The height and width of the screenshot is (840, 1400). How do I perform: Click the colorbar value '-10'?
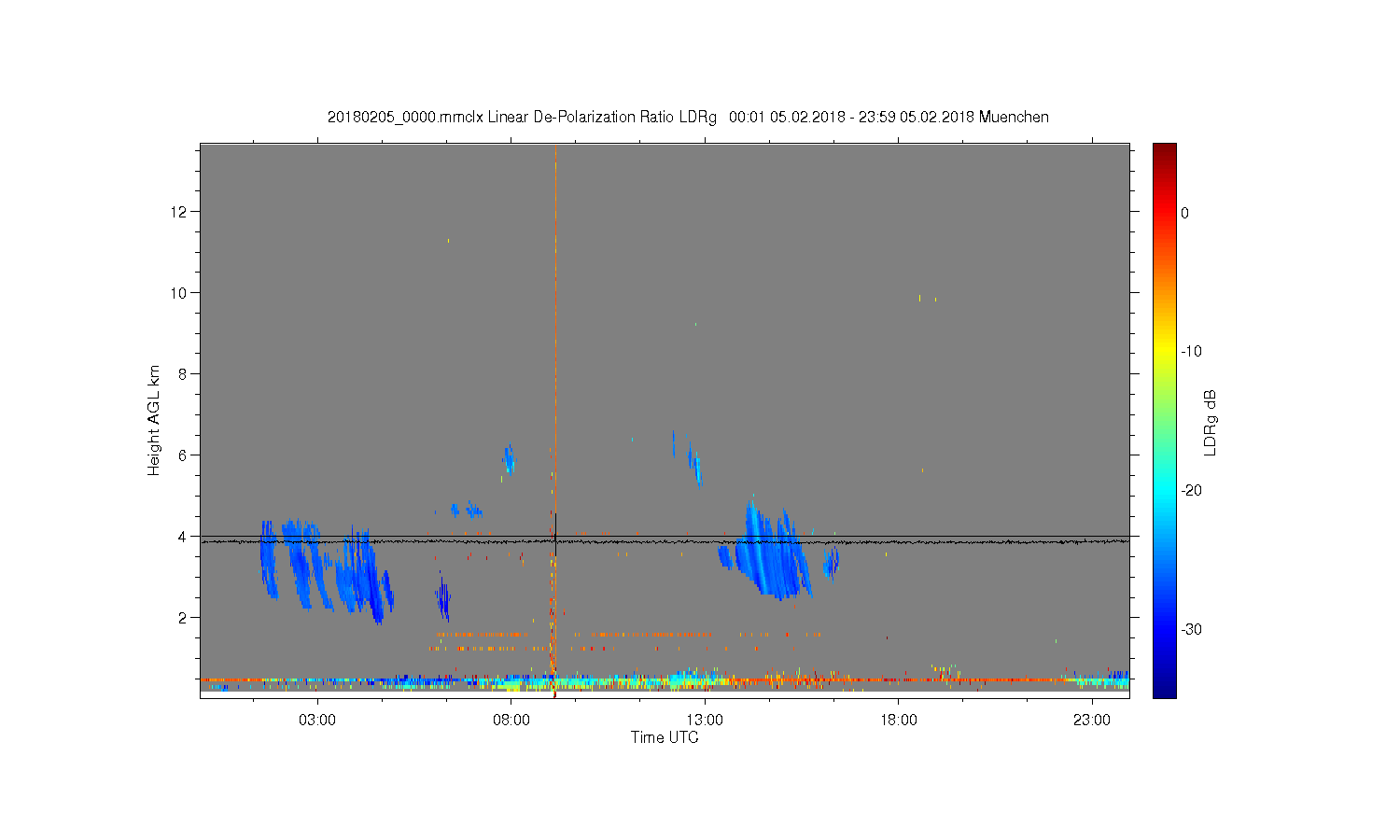click(x=1191, y=352)
